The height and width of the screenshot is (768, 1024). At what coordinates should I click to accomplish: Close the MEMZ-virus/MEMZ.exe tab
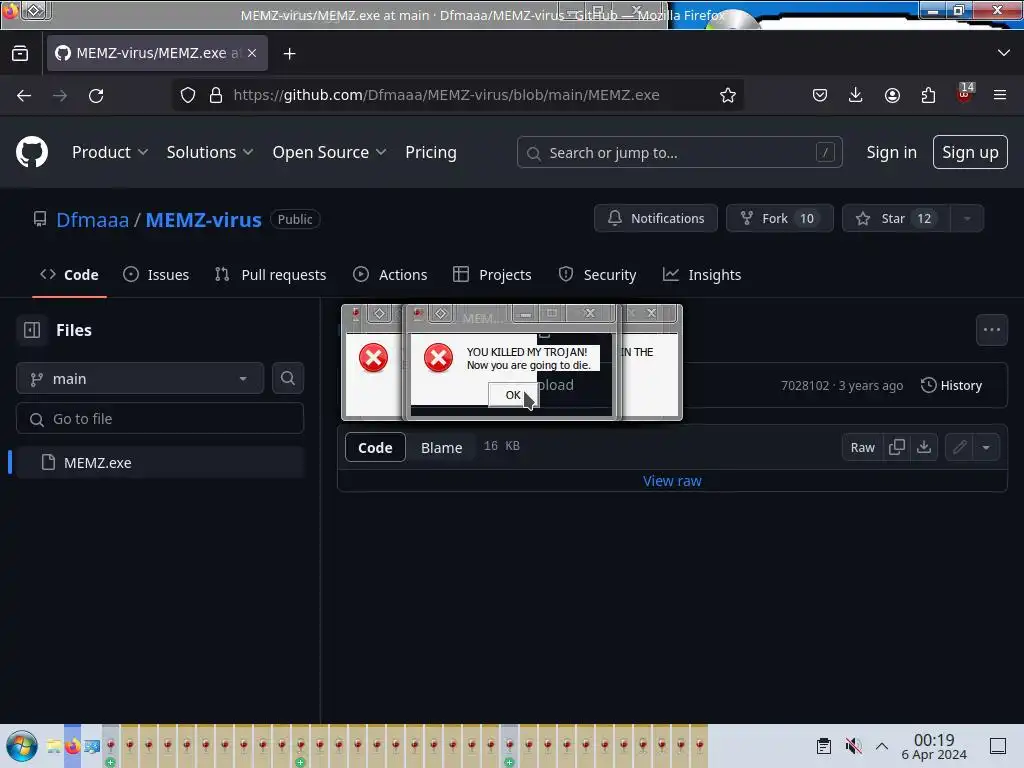pos(252,53)
